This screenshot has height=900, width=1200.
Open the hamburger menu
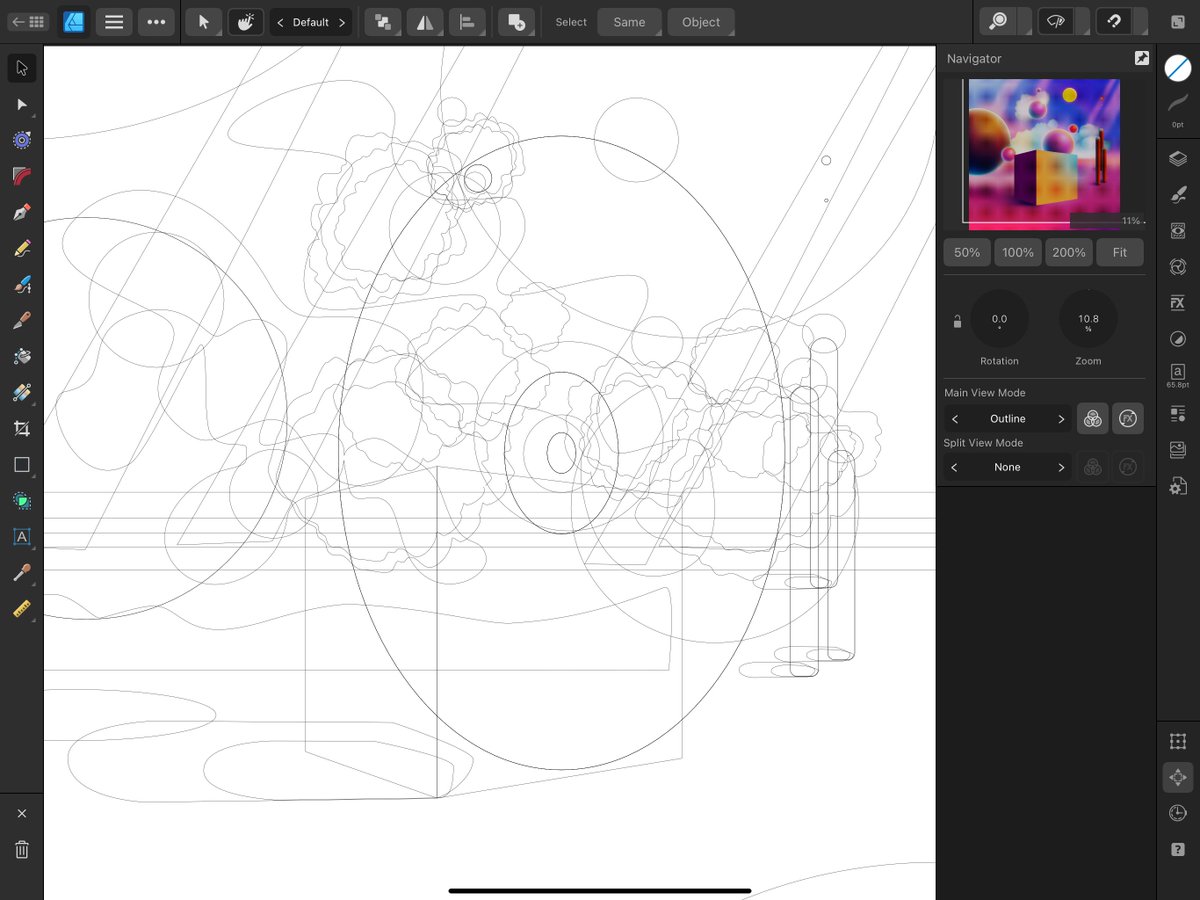[x=113, y=21]
